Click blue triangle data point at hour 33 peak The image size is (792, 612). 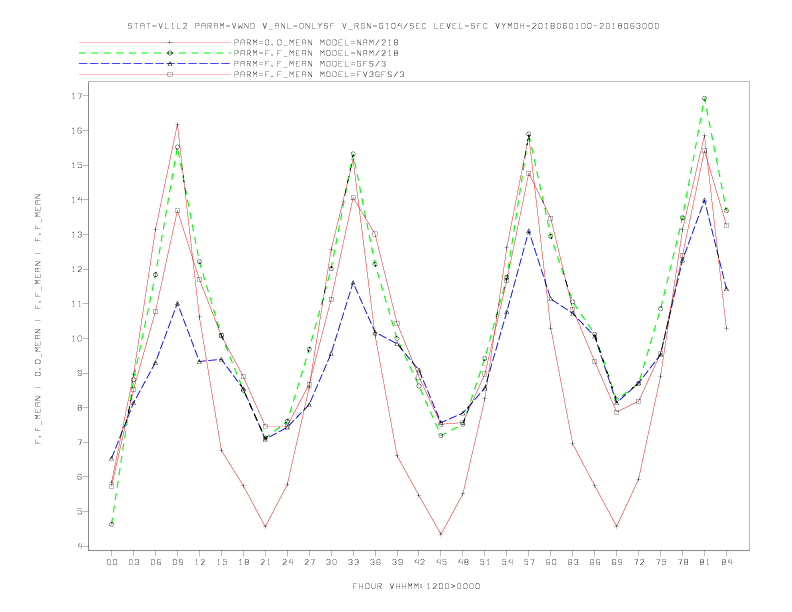(x=353, y=283)
